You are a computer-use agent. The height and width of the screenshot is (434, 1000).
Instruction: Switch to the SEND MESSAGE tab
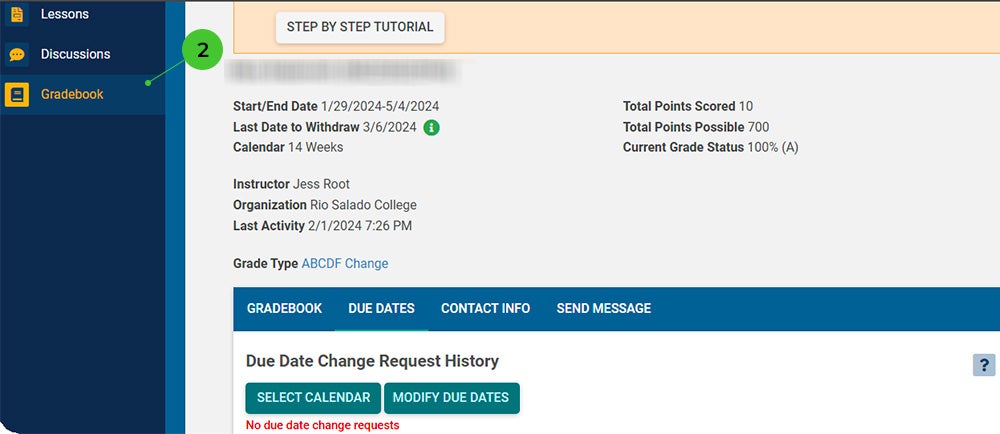604,308
